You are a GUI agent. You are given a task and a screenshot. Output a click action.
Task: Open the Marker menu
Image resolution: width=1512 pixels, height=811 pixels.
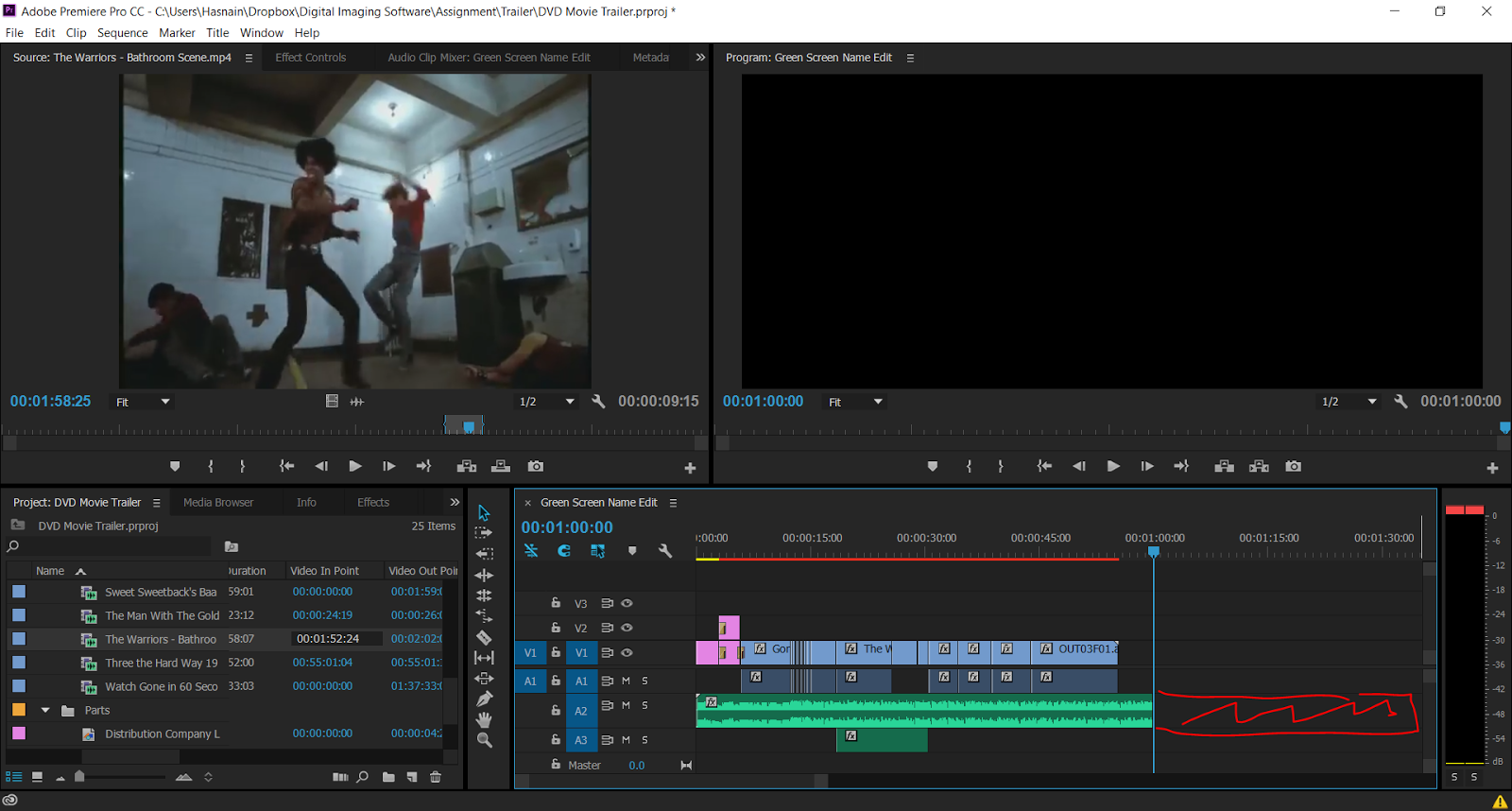(x=177, y=32)
